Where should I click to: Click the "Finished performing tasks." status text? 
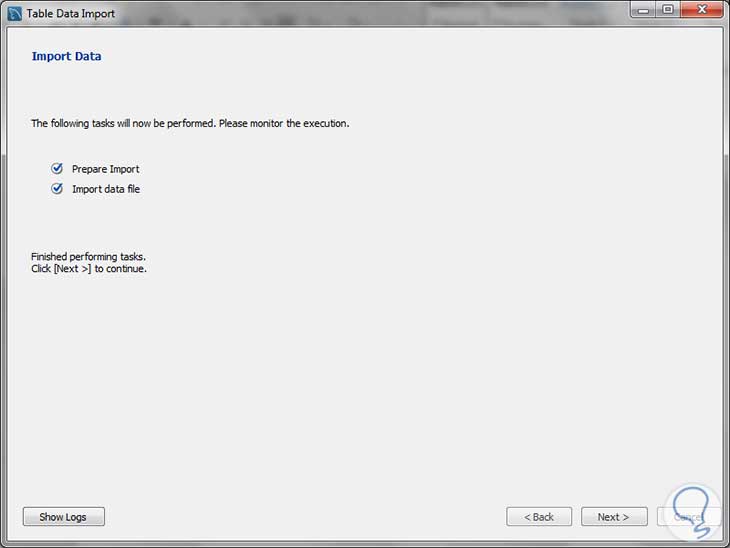pos(88,257)
